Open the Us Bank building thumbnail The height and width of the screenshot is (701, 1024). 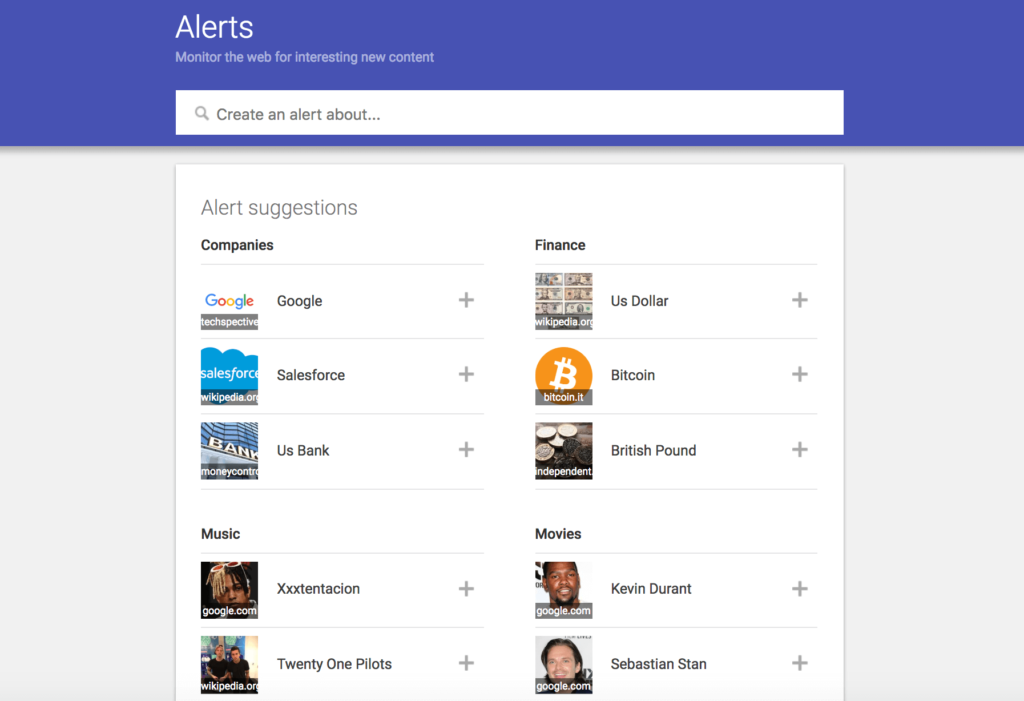229,451
